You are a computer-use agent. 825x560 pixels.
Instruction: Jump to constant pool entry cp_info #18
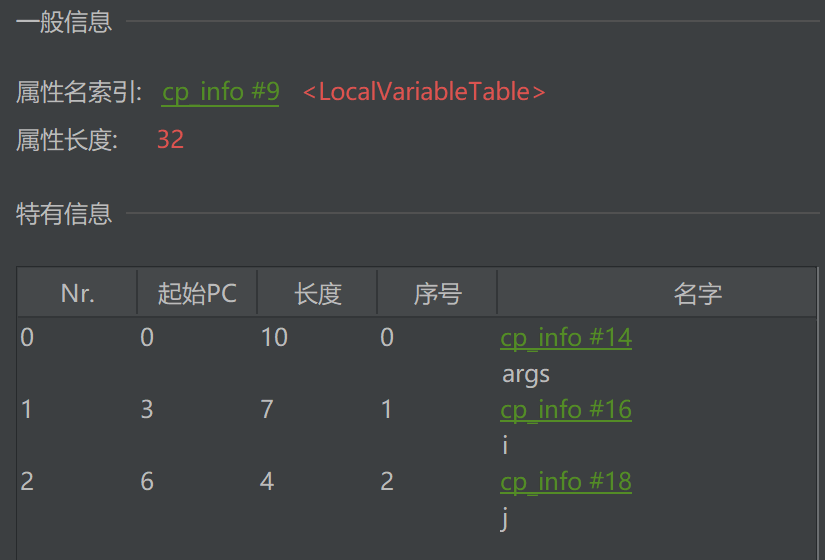(566, 482)
